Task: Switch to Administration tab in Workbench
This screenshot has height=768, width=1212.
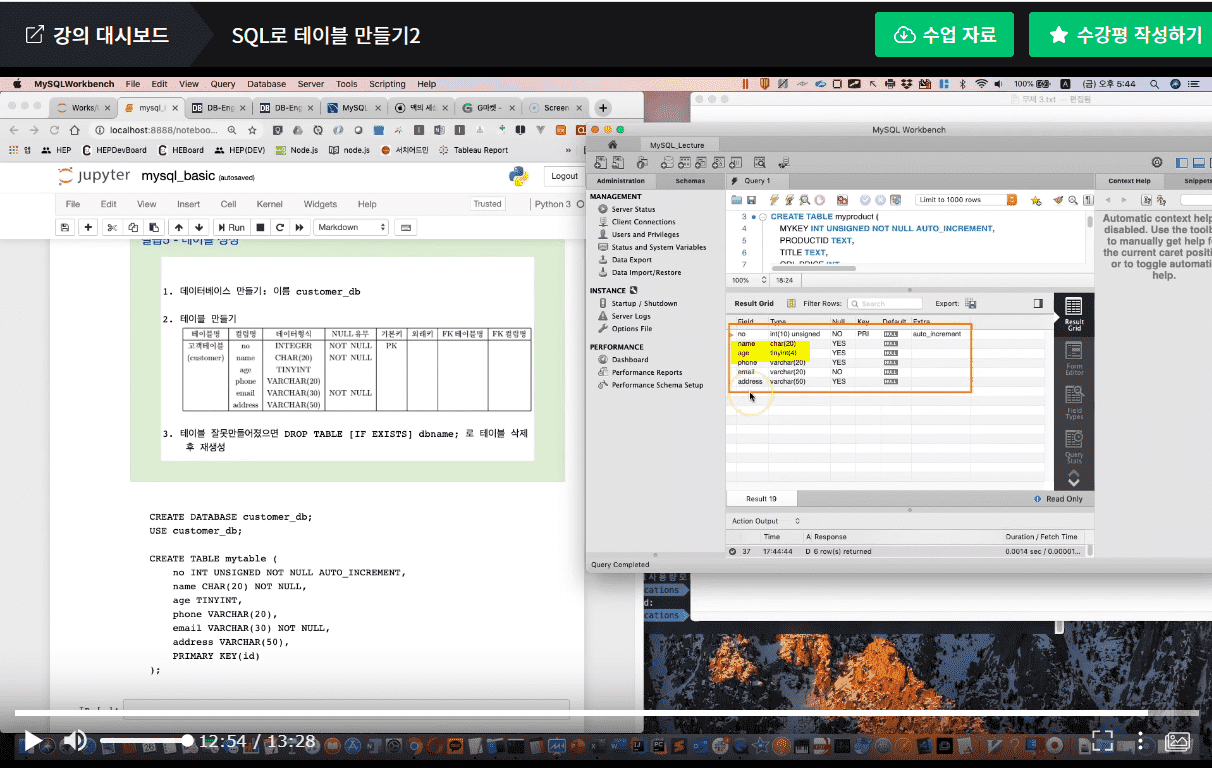Action: tap(621, 181)
